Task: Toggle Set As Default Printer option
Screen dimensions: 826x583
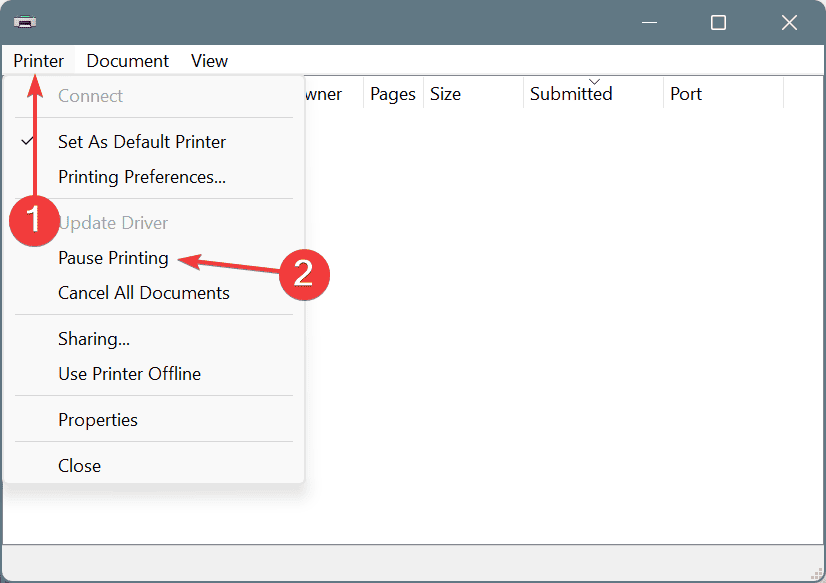Action: 154,142
